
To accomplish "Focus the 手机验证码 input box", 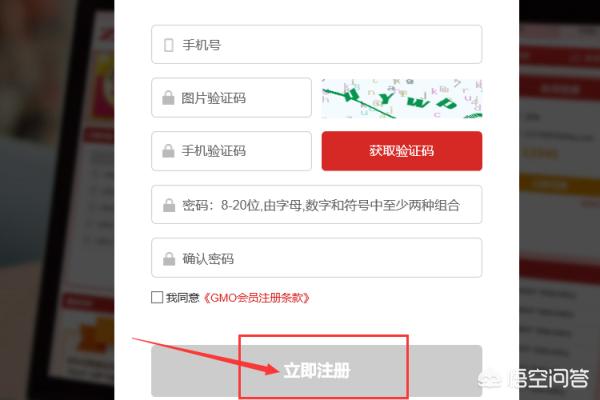I will 231,151.
